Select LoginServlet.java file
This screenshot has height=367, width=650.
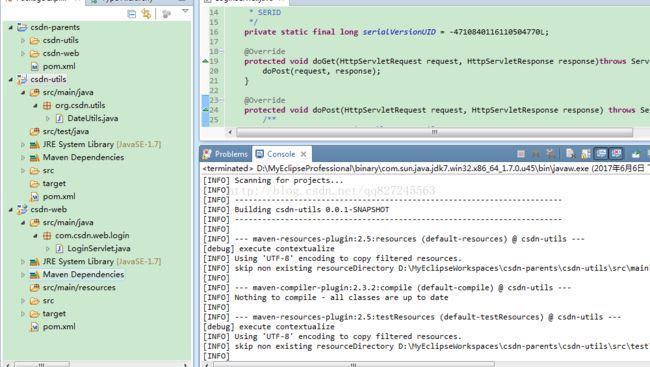(x=99, y=248)
